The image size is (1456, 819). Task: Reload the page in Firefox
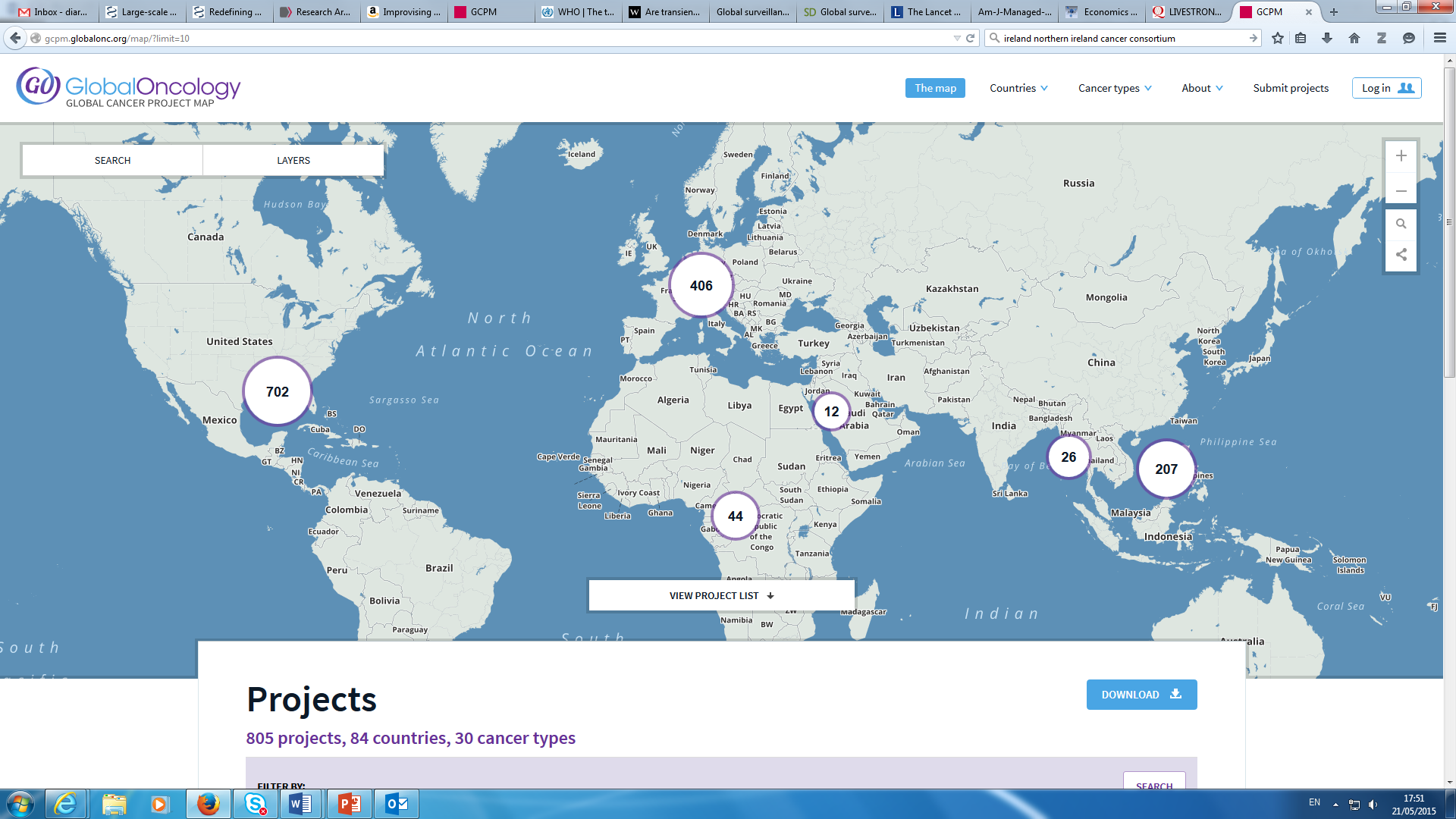click(x=970, y=38)
